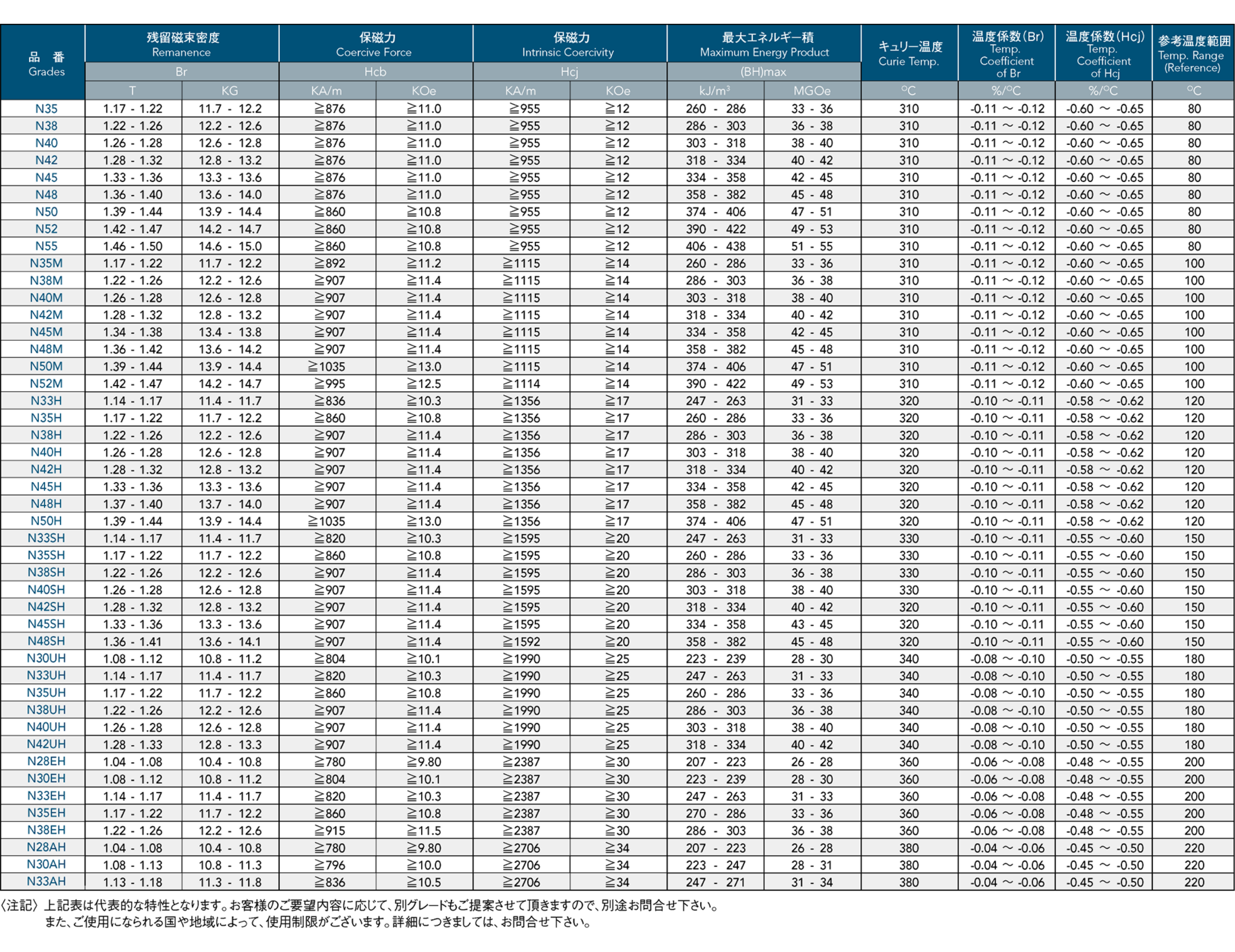Click the N28EH grade label

pos(46,761)
